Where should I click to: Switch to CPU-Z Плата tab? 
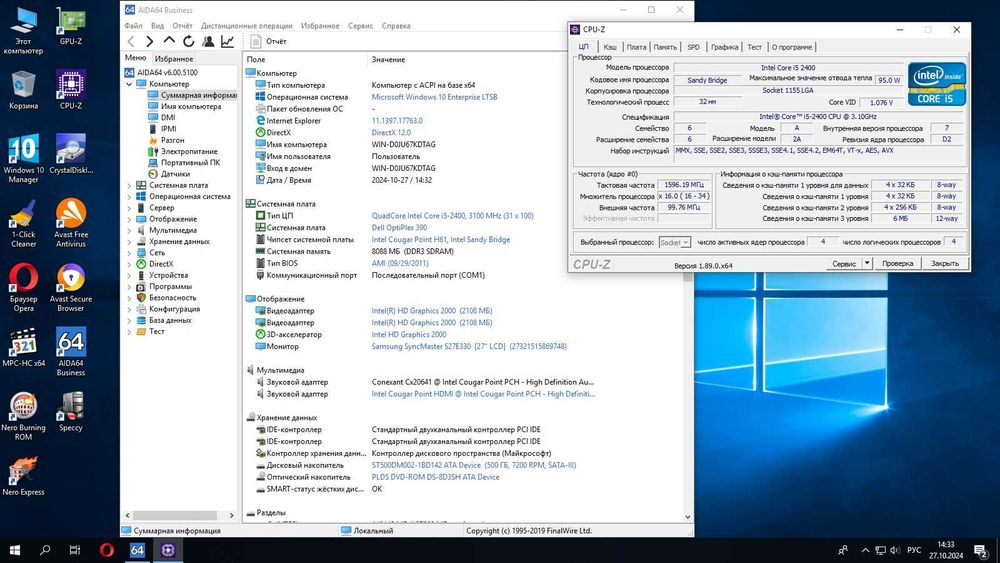pos(636,47)
